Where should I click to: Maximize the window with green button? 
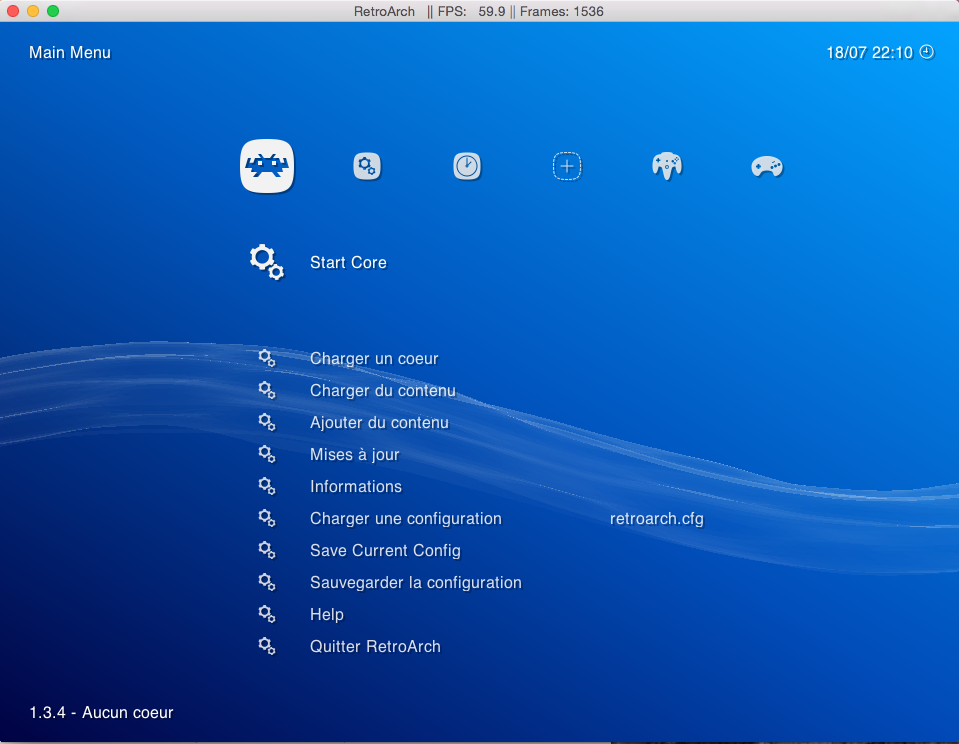[x=53, y=11]
